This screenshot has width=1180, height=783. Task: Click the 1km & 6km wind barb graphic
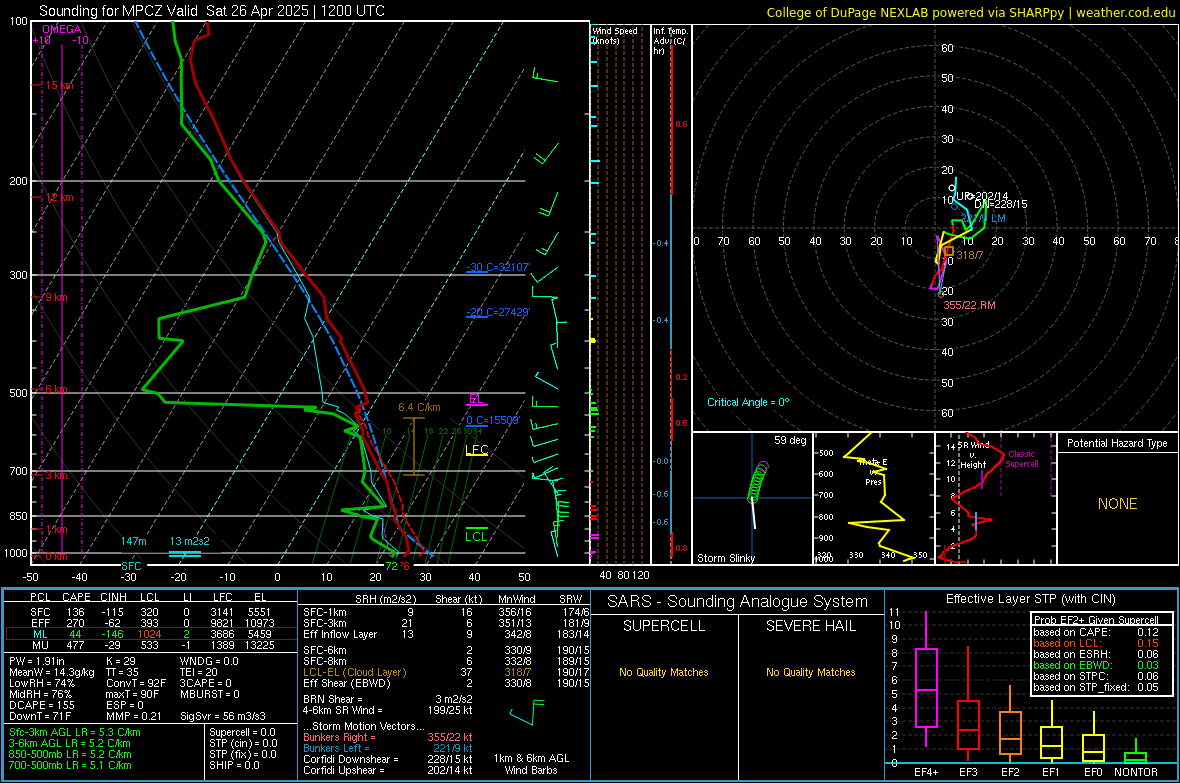(528, 711)
